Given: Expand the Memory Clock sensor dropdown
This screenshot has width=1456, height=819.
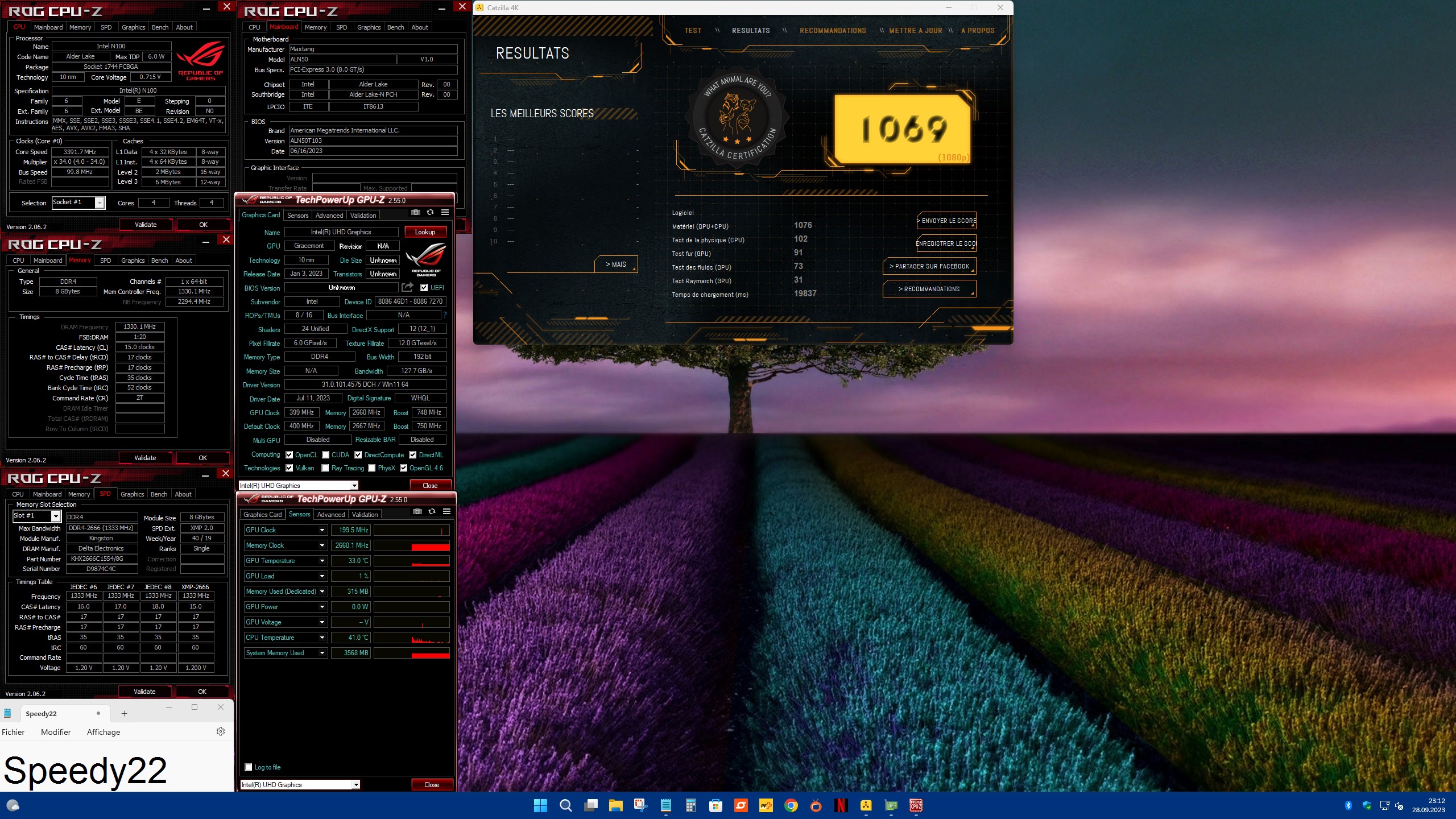Looking at the screenshot, I should [x=322, y=545].
